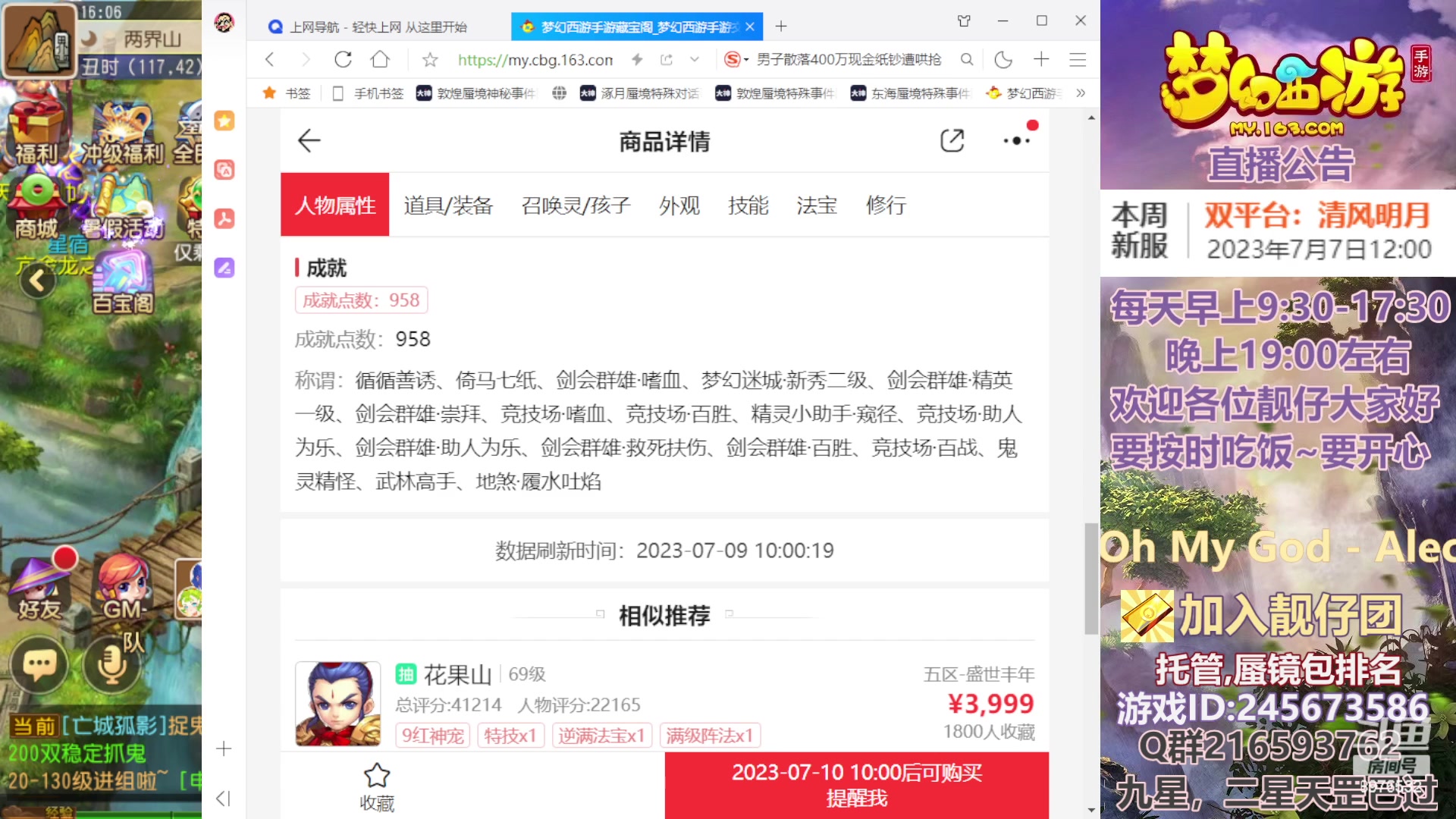Click the globe bookmark icon
The image size is (1456, 819).
pyautogui.click(x=559, y=93)
